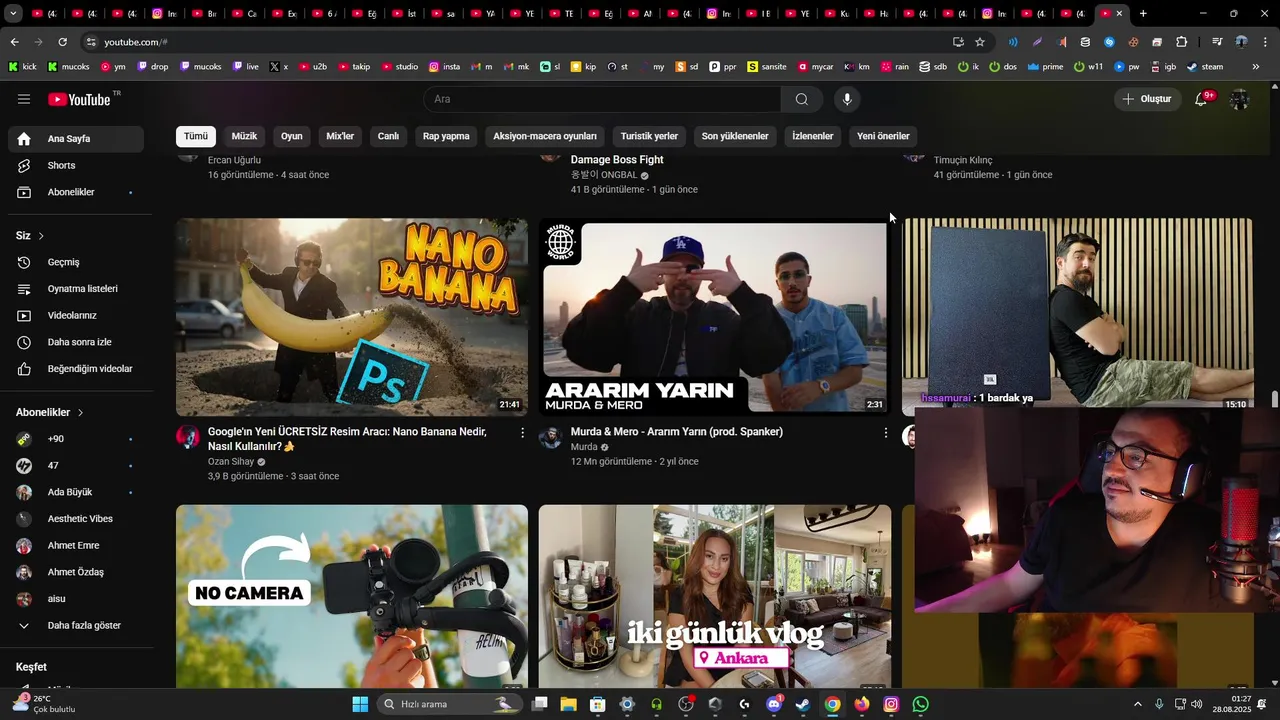Open the YouTube account avatar menu
The width and height of the screenshot is (1280, 720).
[x=1240, y=99]
